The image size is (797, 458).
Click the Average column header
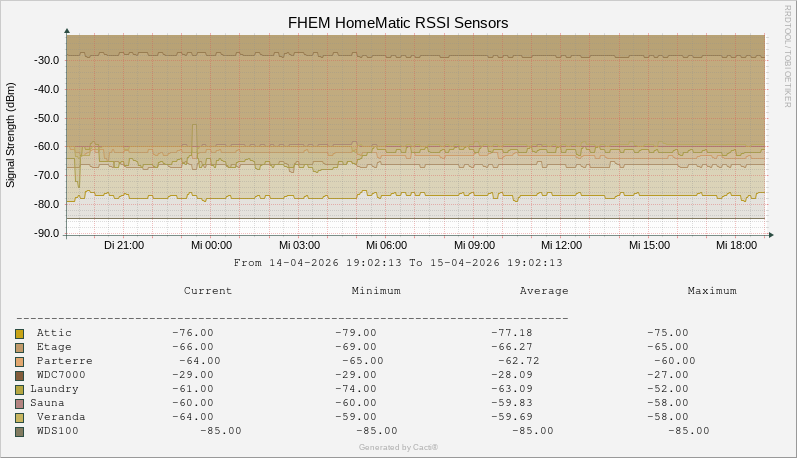coord(544,291)
